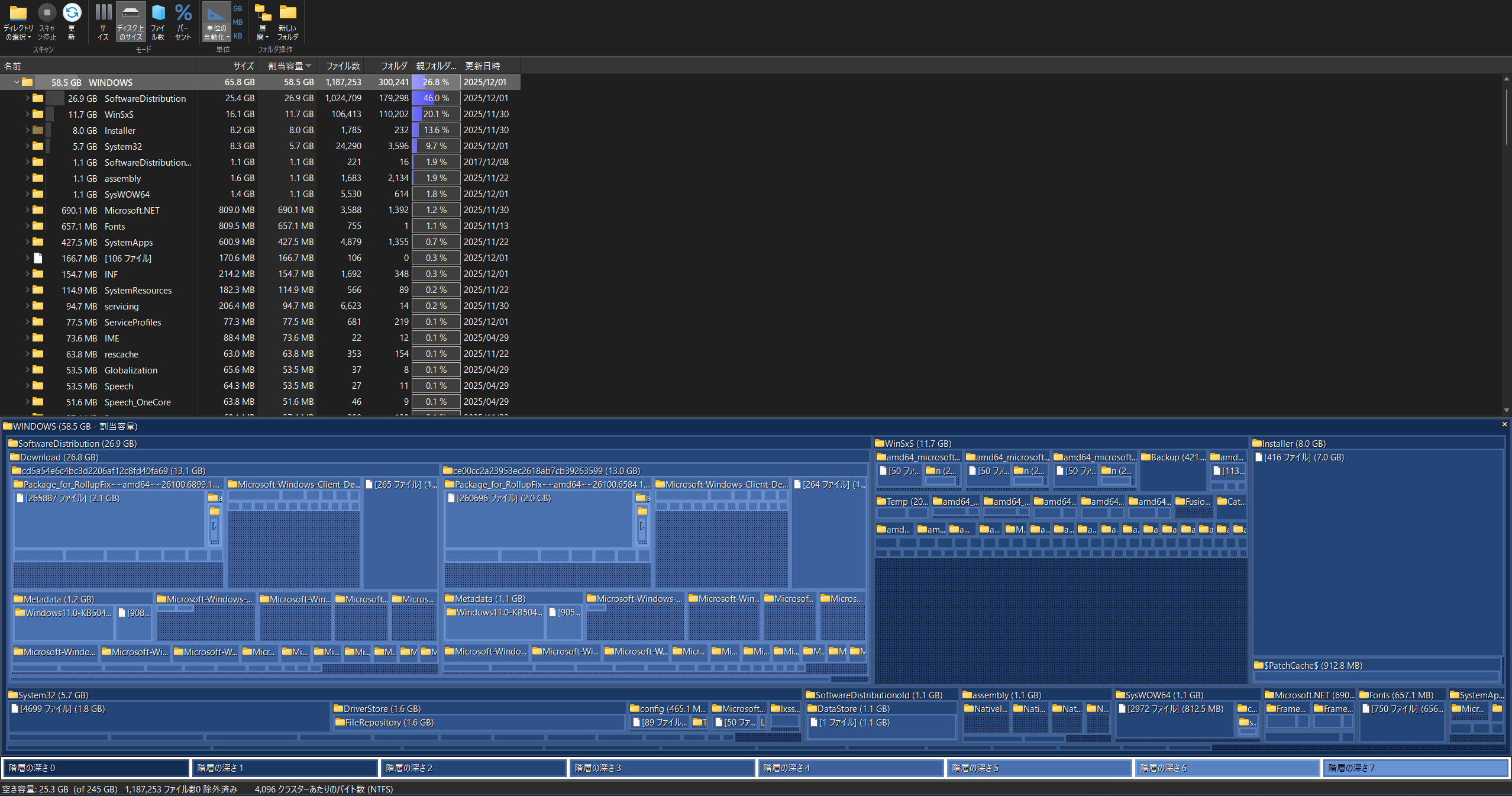Click the 階層の深さ 2 legend swatch
This screenshot has width=1512, height=796.
(474, 768)
